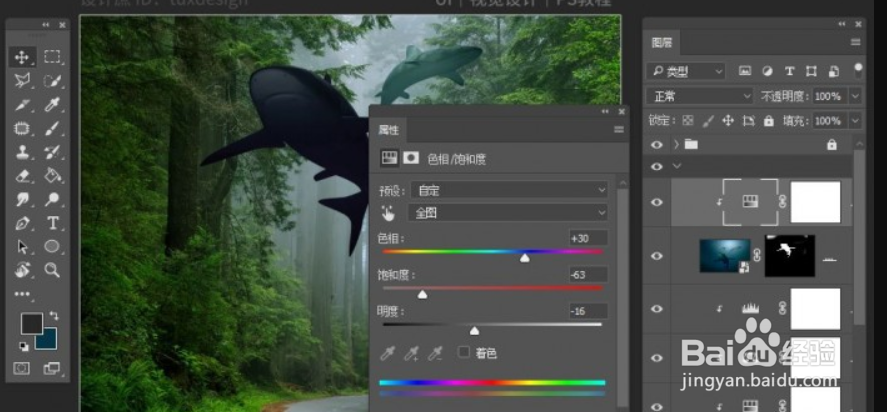Viewport: 887px width, 412px height.
Task: Open the 预设 preset 自定 dropdown
Action: tap(509, 191)
